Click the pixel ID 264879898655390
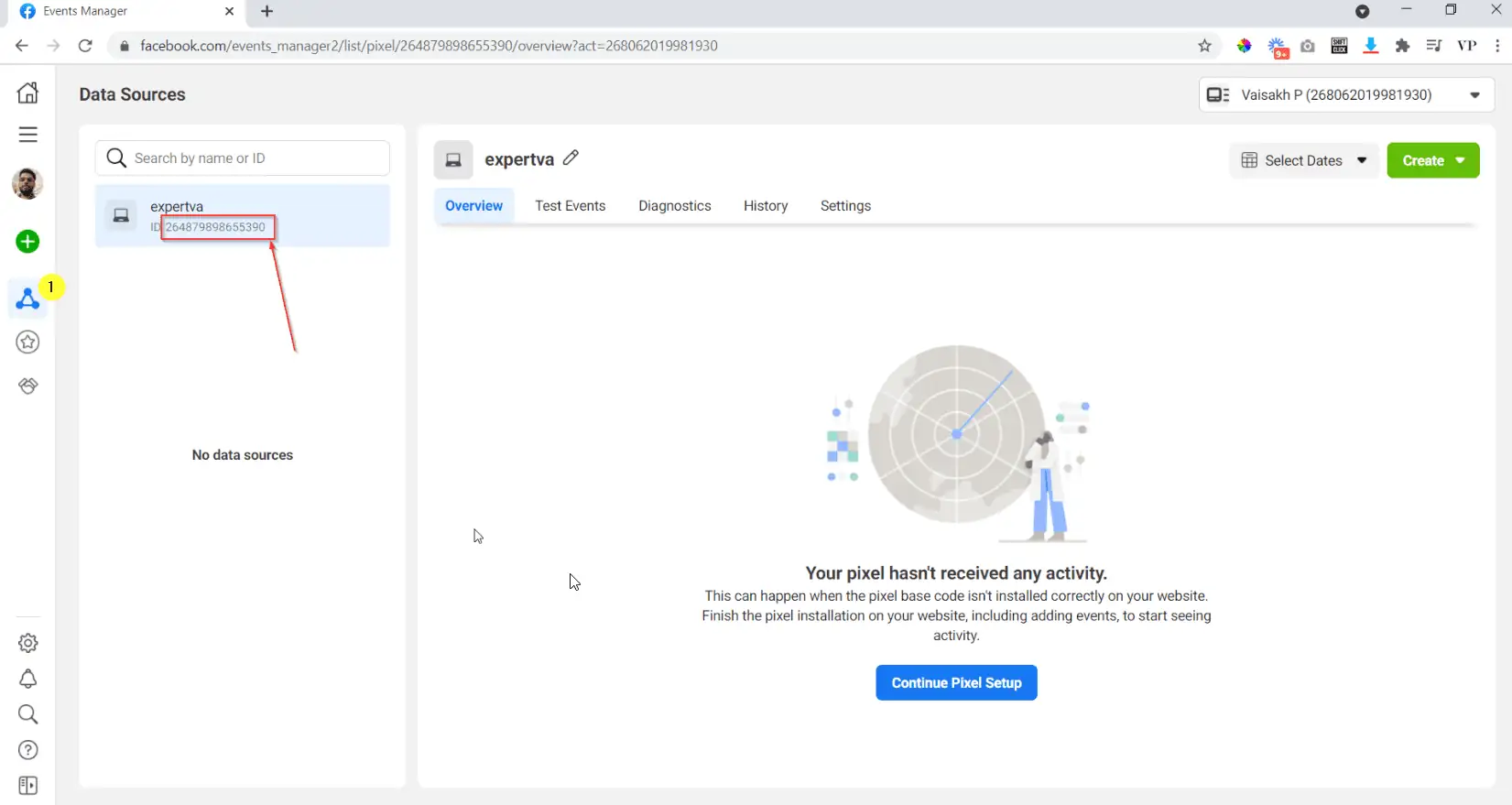This screenshot has height=805, width=1512. tap(215, 227)
